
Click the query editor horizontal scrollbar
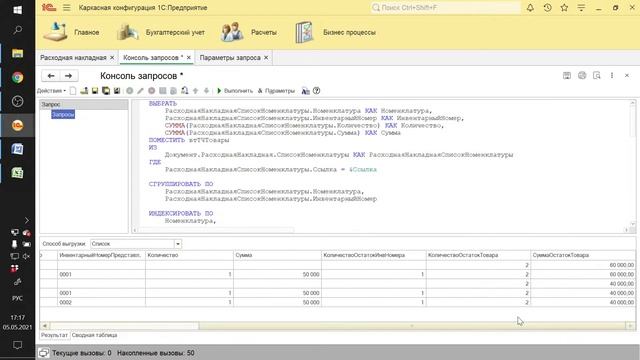point(380,230)
